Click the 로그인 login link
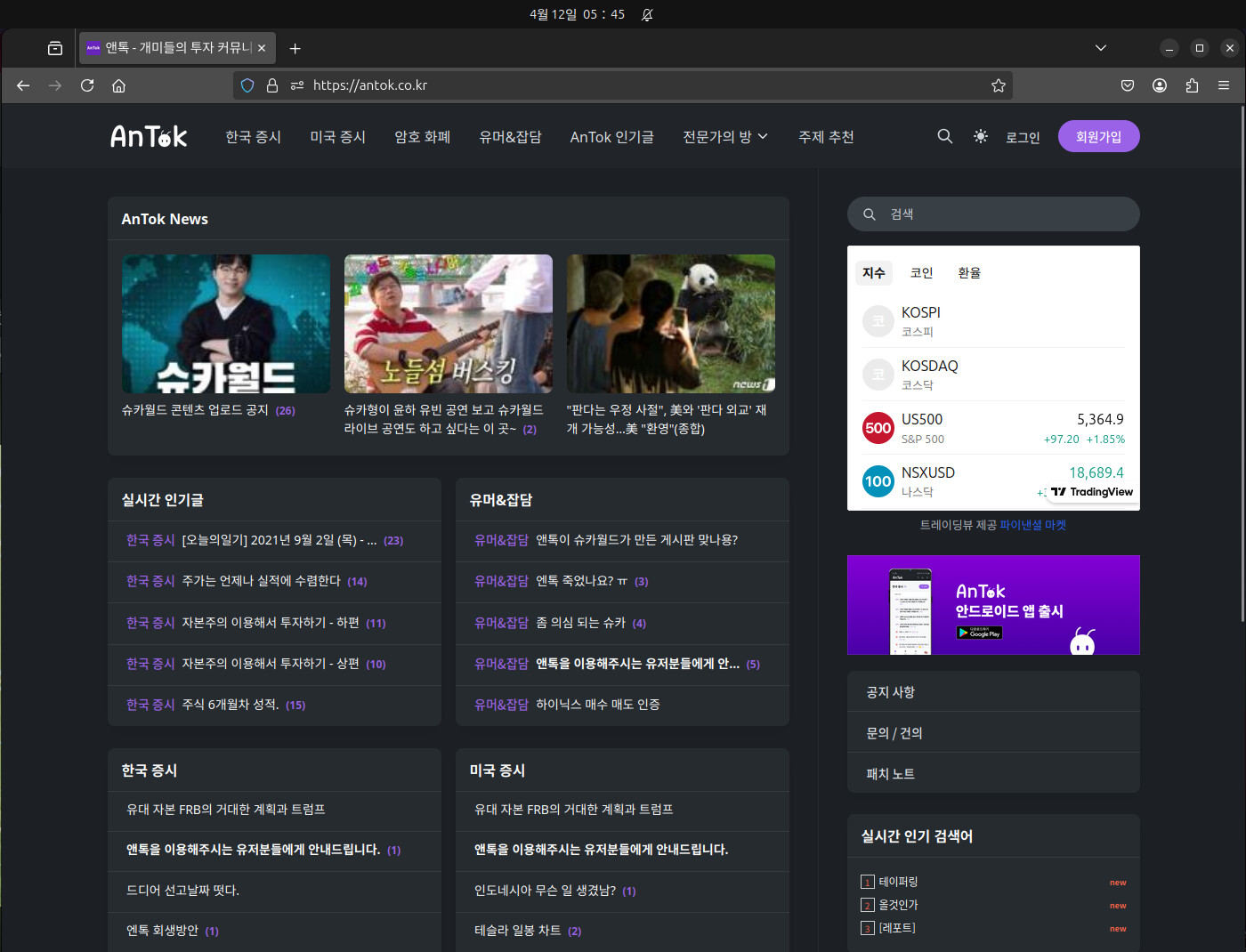 tap(1023, 137)
